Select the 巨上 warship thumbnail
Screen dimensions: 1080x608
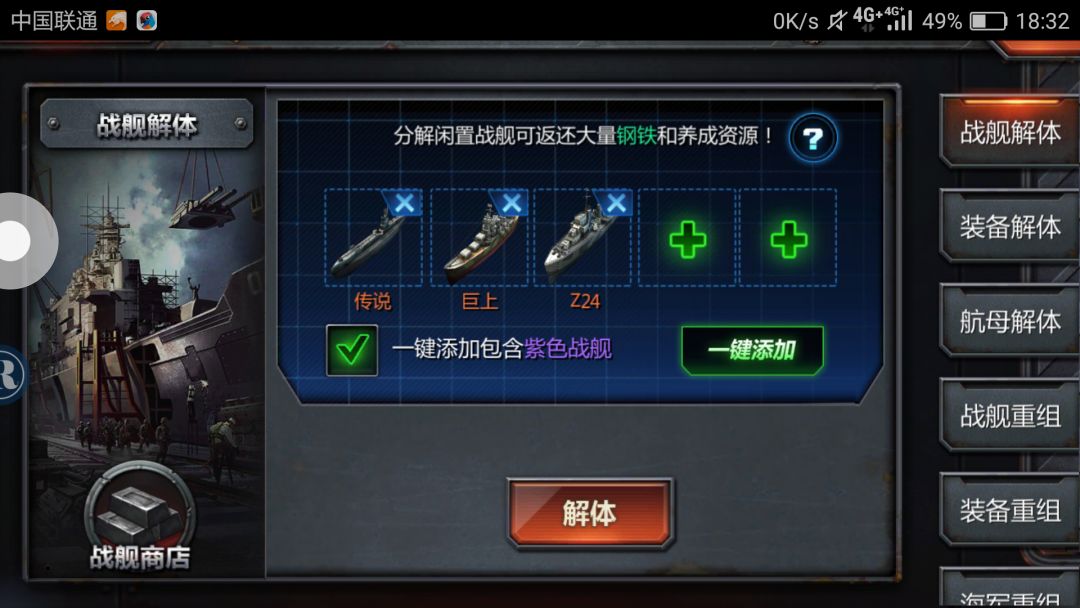(x=479, y=238)
